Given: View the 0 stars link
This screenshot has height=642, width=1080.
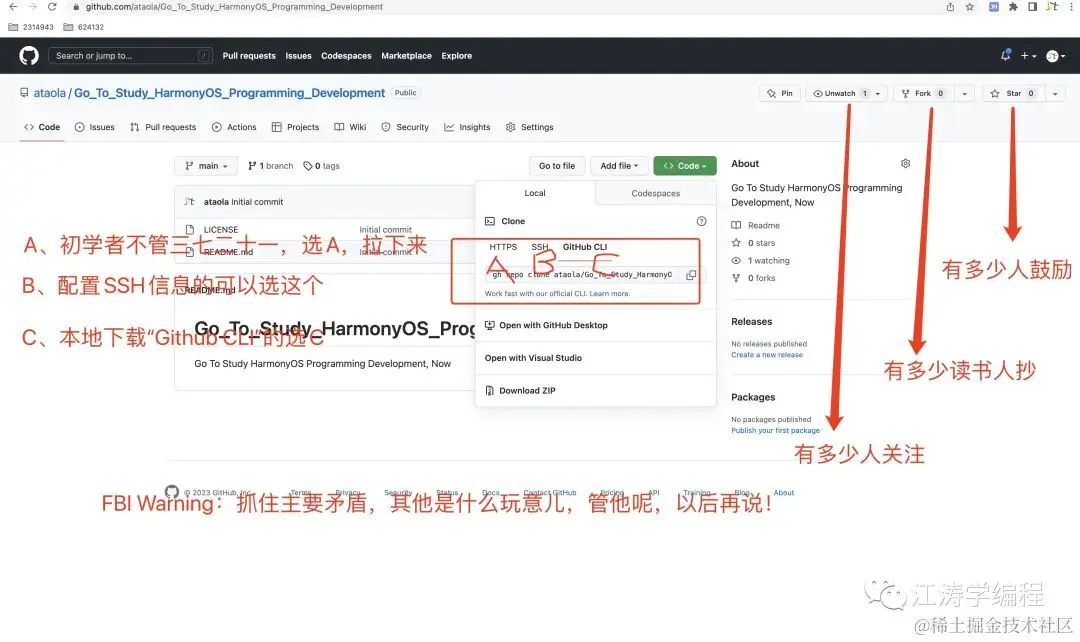Looking at the screenshot, I should pos(754,243).
